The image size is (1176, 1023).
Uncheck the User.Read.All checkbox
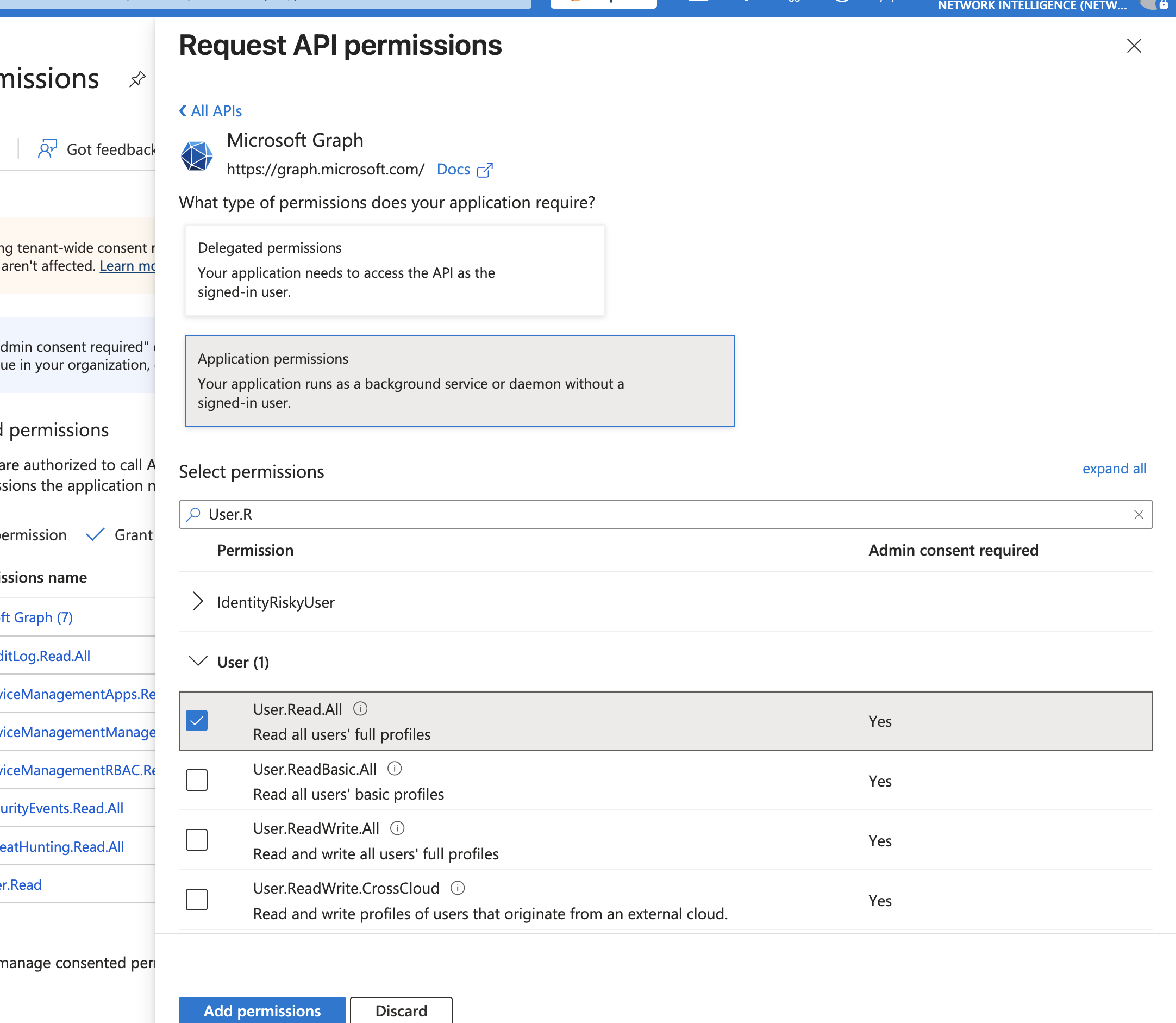click(x=197, y=720)
